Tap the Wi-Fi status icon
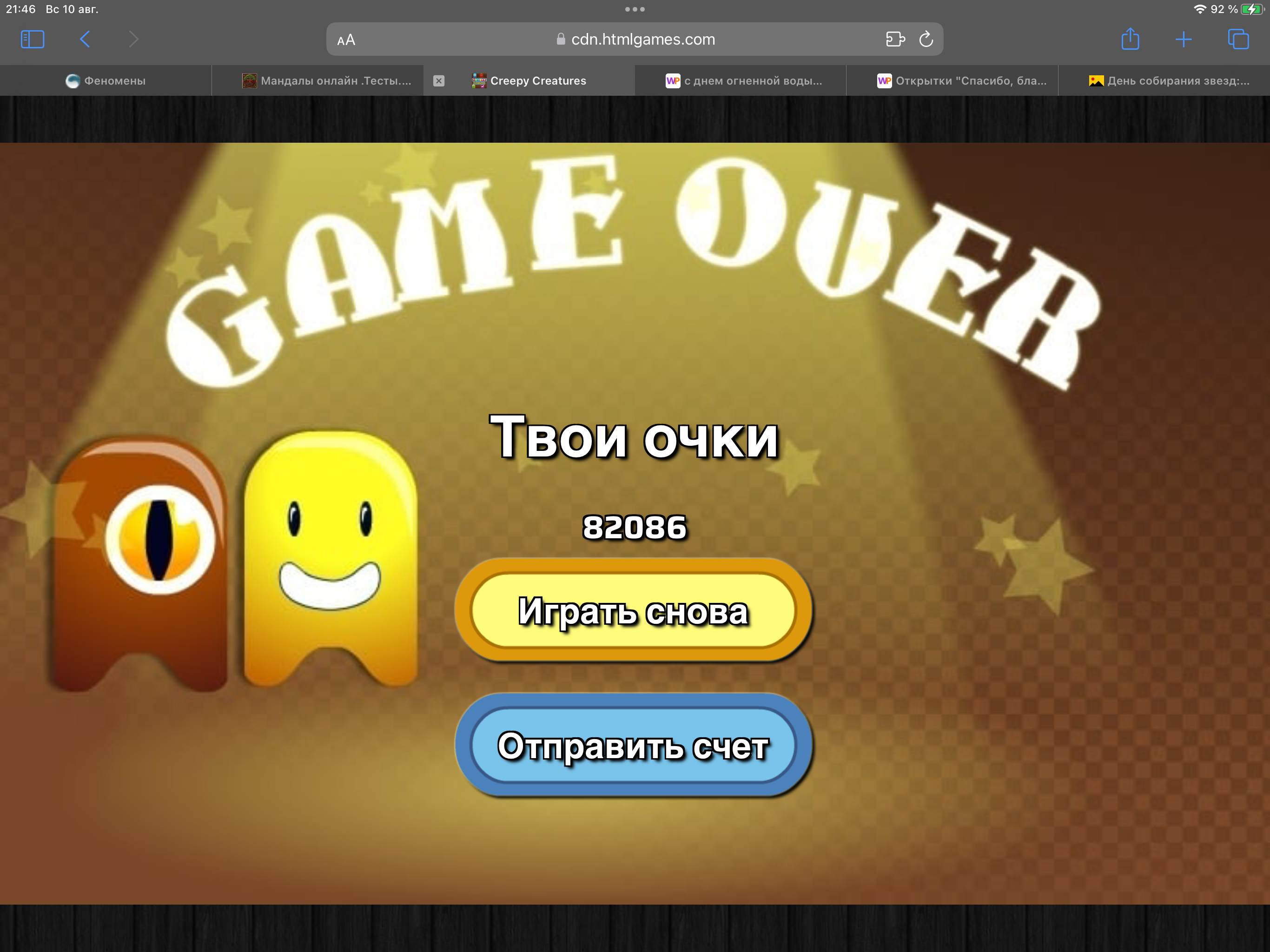This screenshot has height=952, width=1270. coord(1199,9)
